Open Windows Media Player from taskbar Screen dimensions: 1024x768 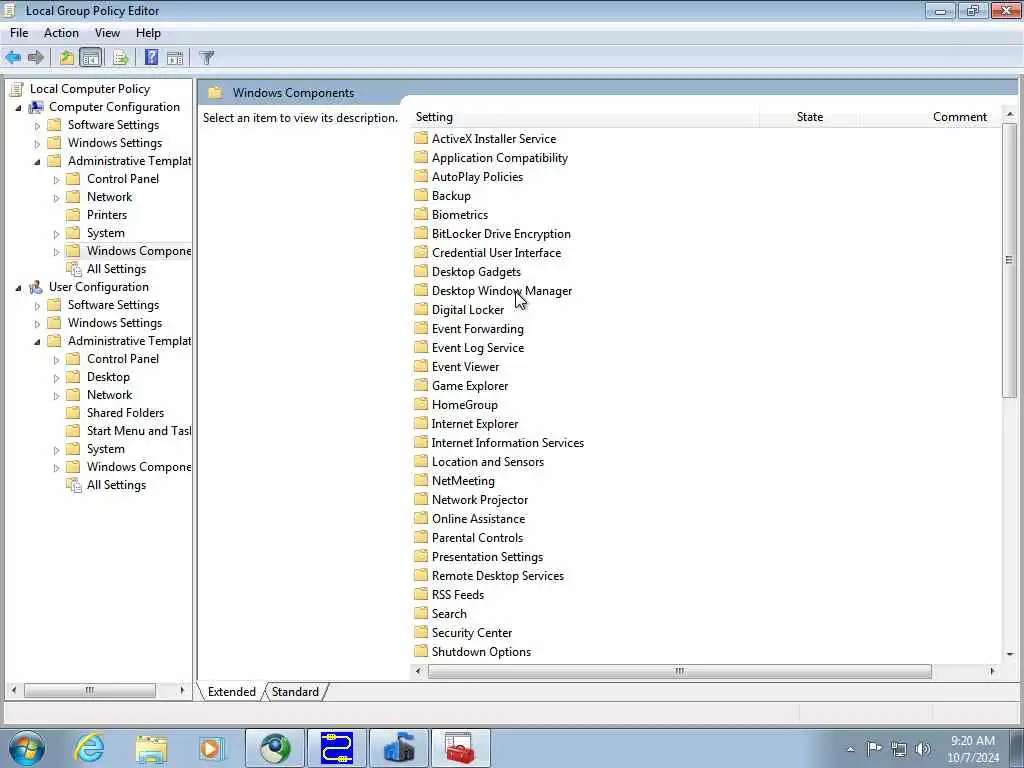pyautogui.click(x=212, y=748)
